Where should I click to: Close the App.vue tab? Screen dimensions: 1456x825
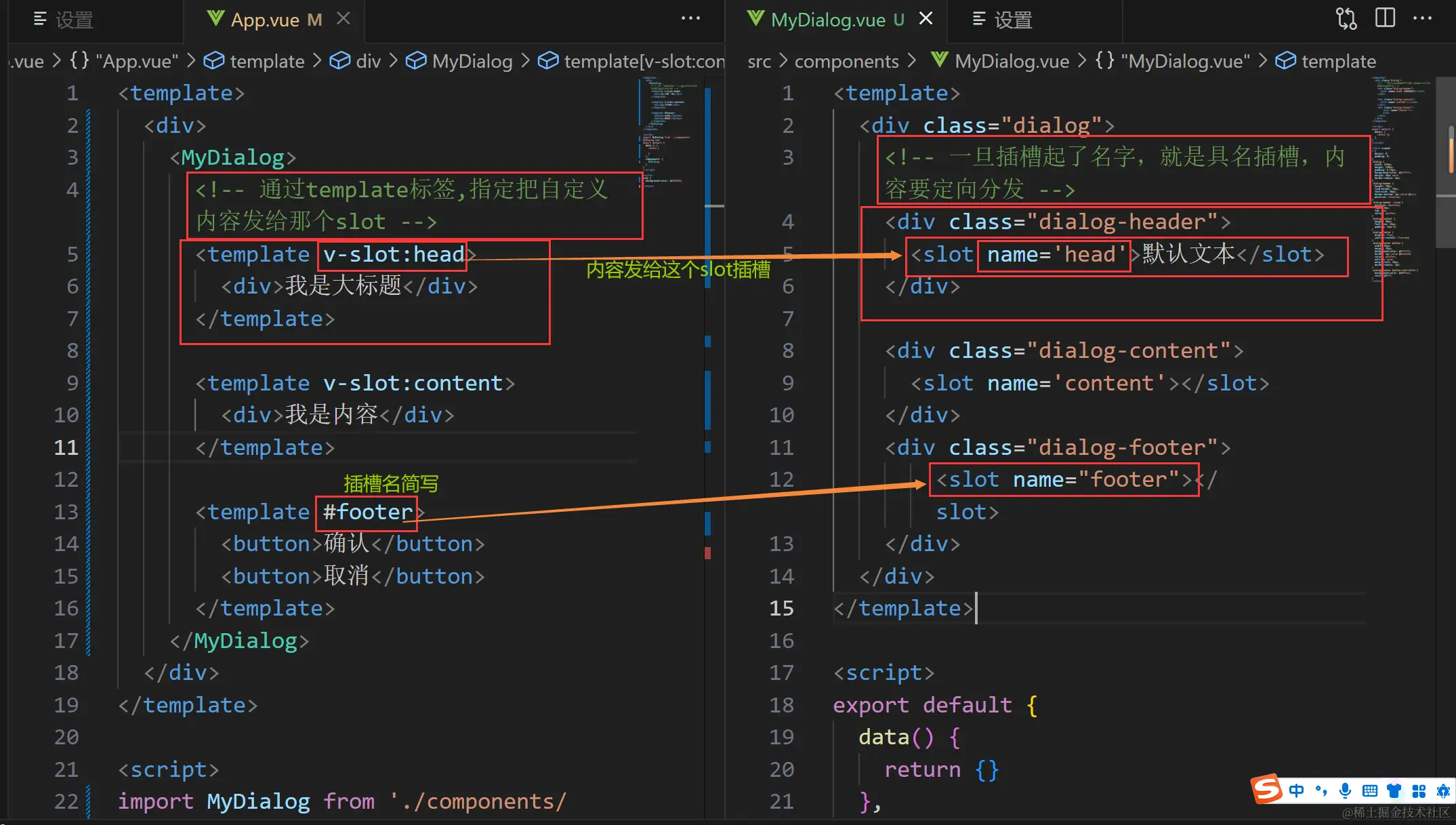(344, 18)
